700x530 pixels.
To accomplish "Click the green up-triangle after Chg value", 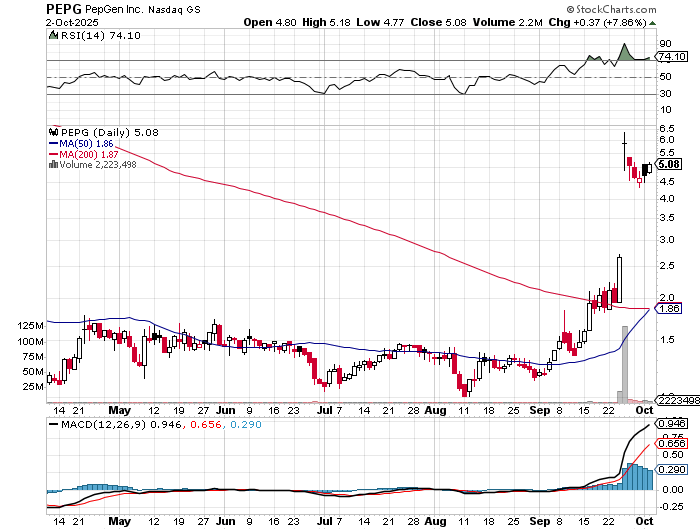I will point(652,23).
